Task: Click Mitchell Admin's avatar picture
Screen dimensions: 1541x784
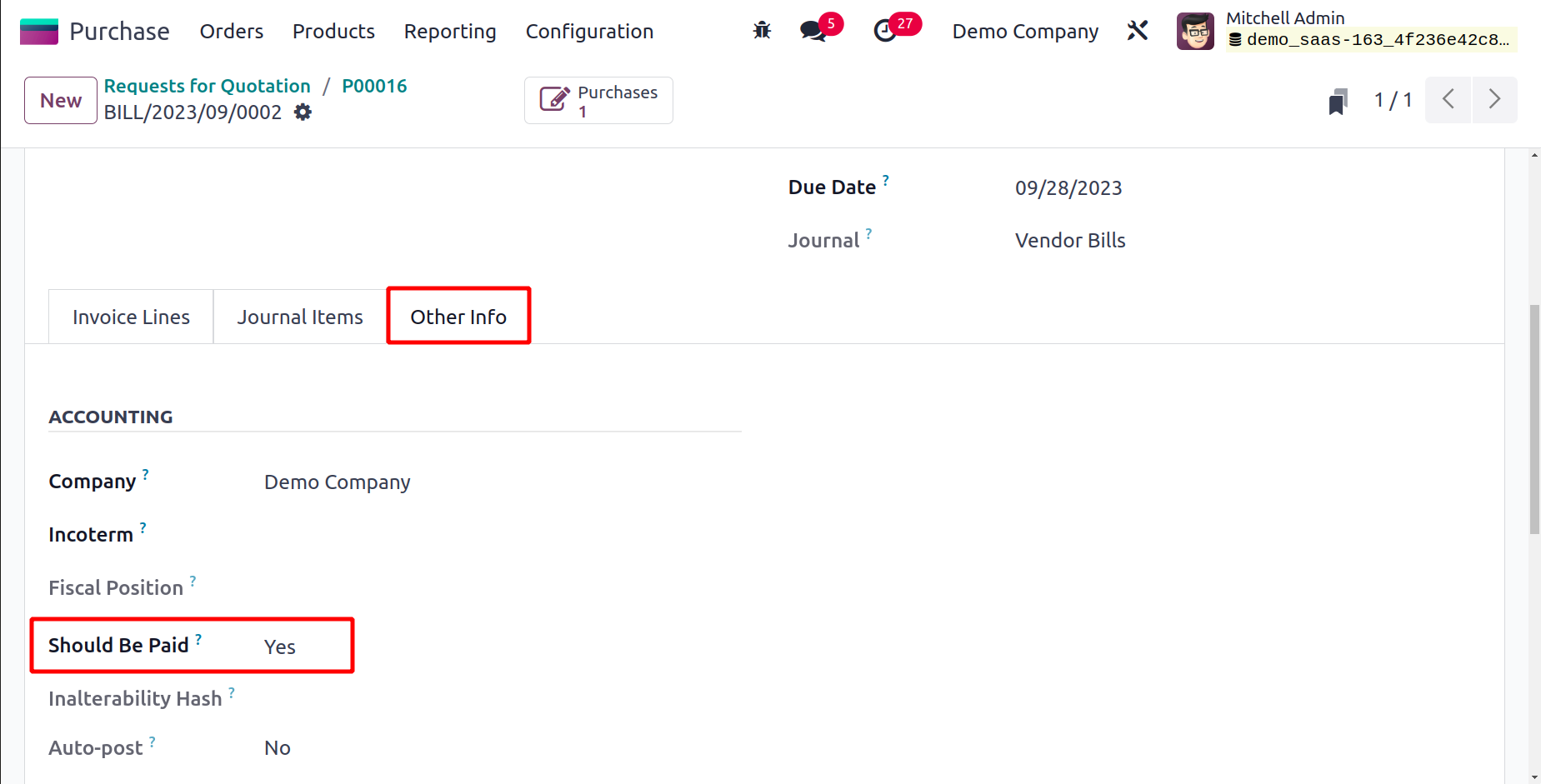Action: click(1195, 32)
